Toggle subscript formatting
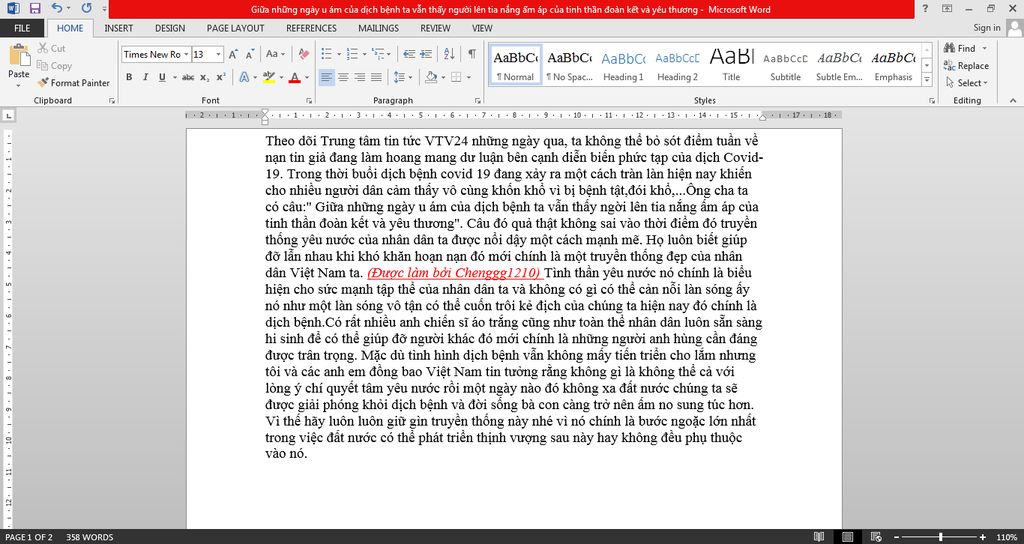The image size is (1024, 544). pos(205,77)
